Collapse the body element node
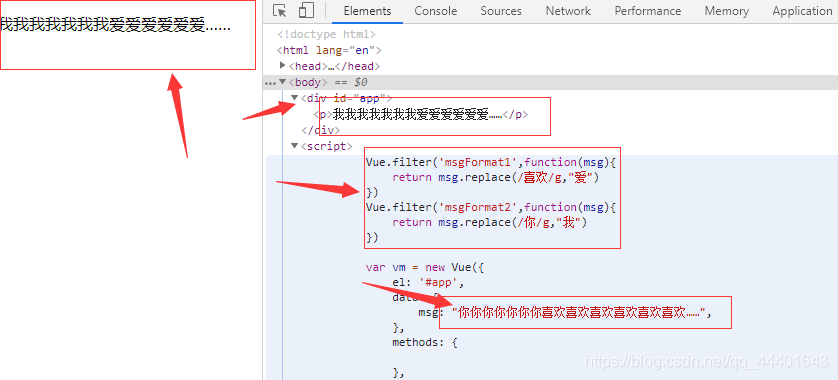The width and height of the screenshot is (838, 380). pyautogui.click(x=283, y=82)
